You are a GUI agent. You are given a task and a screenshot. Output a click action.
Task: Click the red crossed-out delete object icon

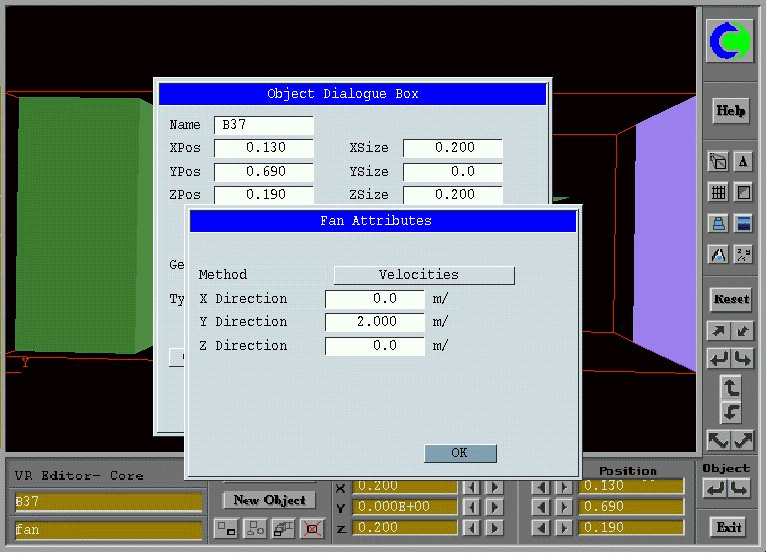tap(312, 527)
